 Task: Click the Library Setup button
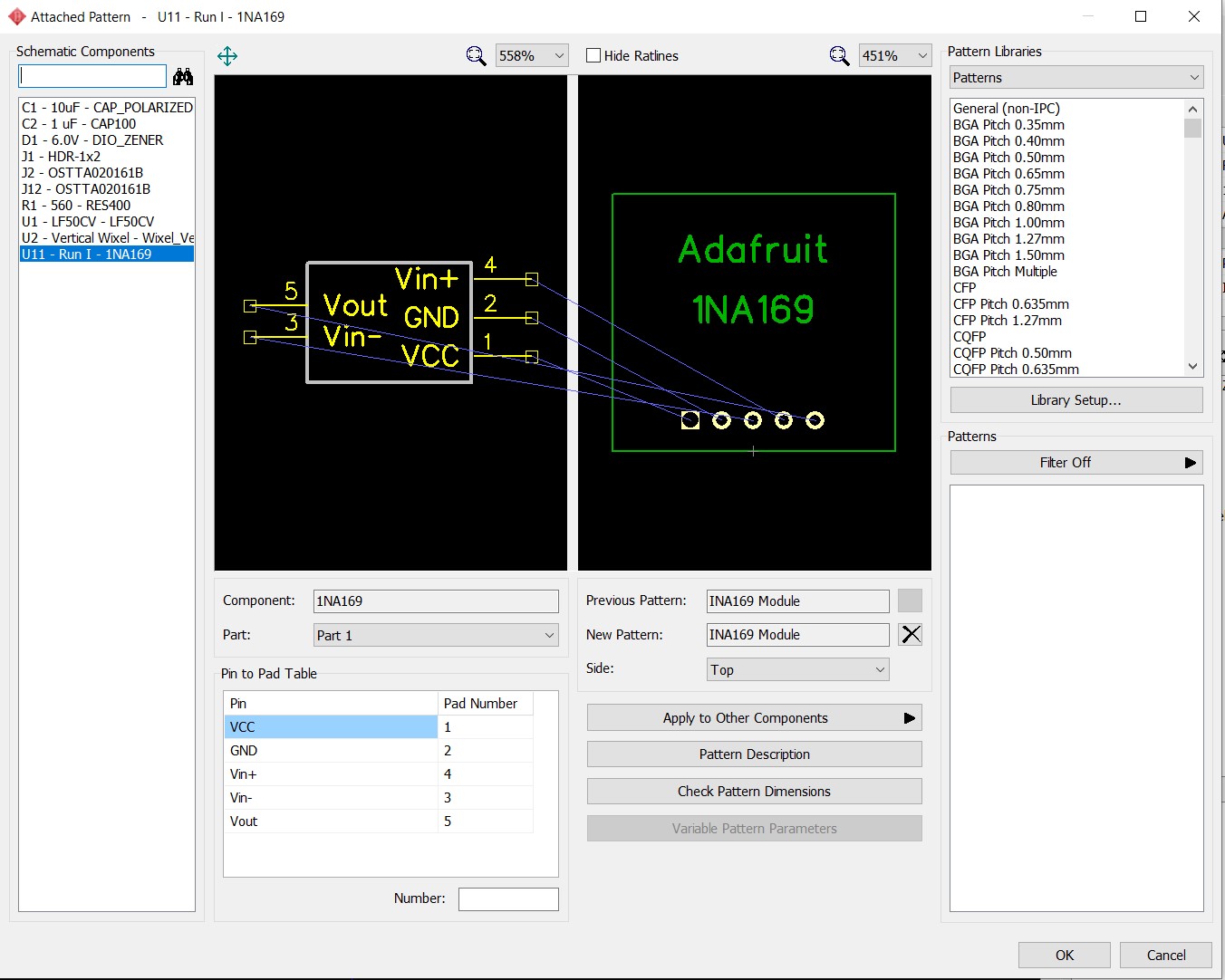[x=1076, y=400]
